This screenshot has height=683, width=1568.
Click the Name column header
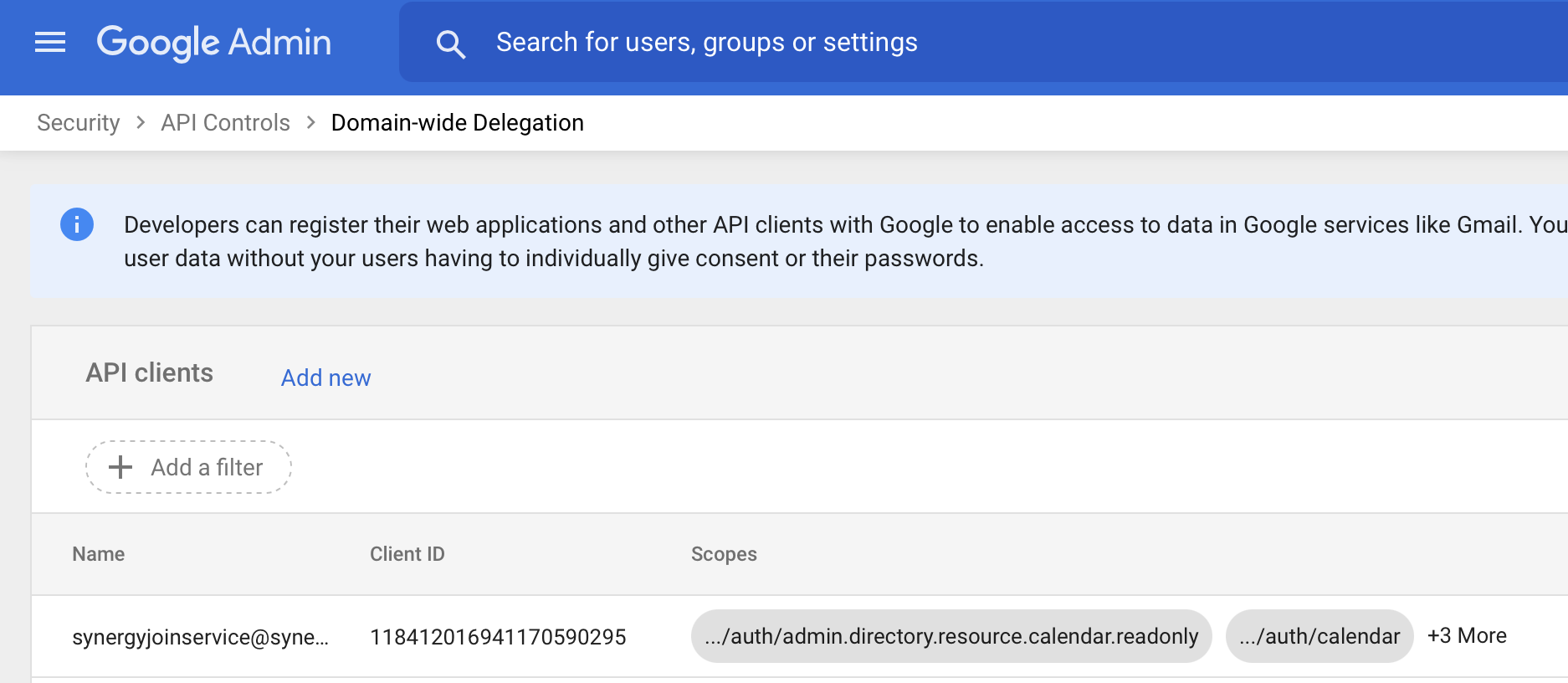[99, 554]
